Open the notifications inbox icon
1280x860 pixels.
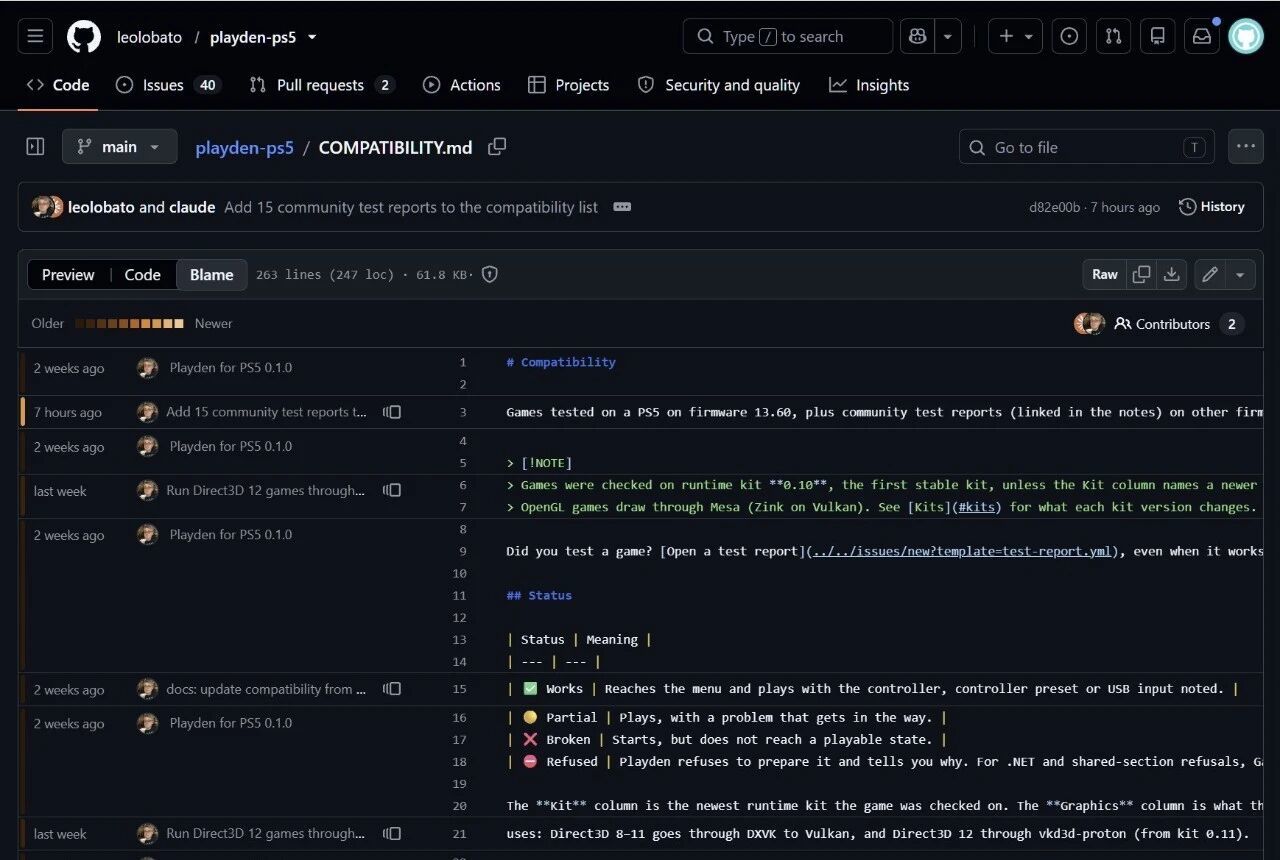coord(1202,37)
